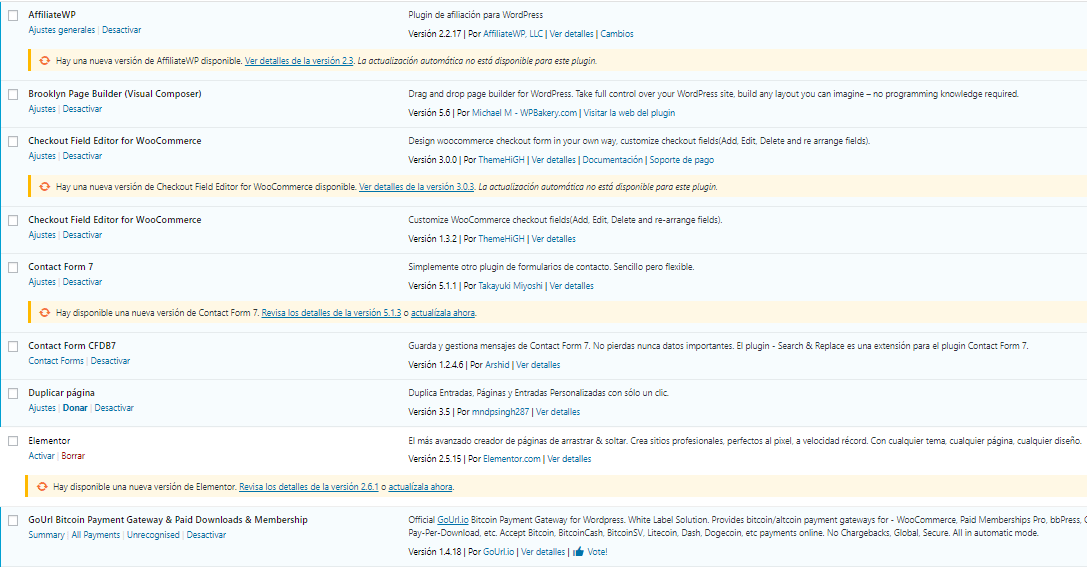The width and height of the screenshot is (1087, 567).
Task: Deactivate Contact Form CFDB7 plugin
Action: tap(110, 362)
